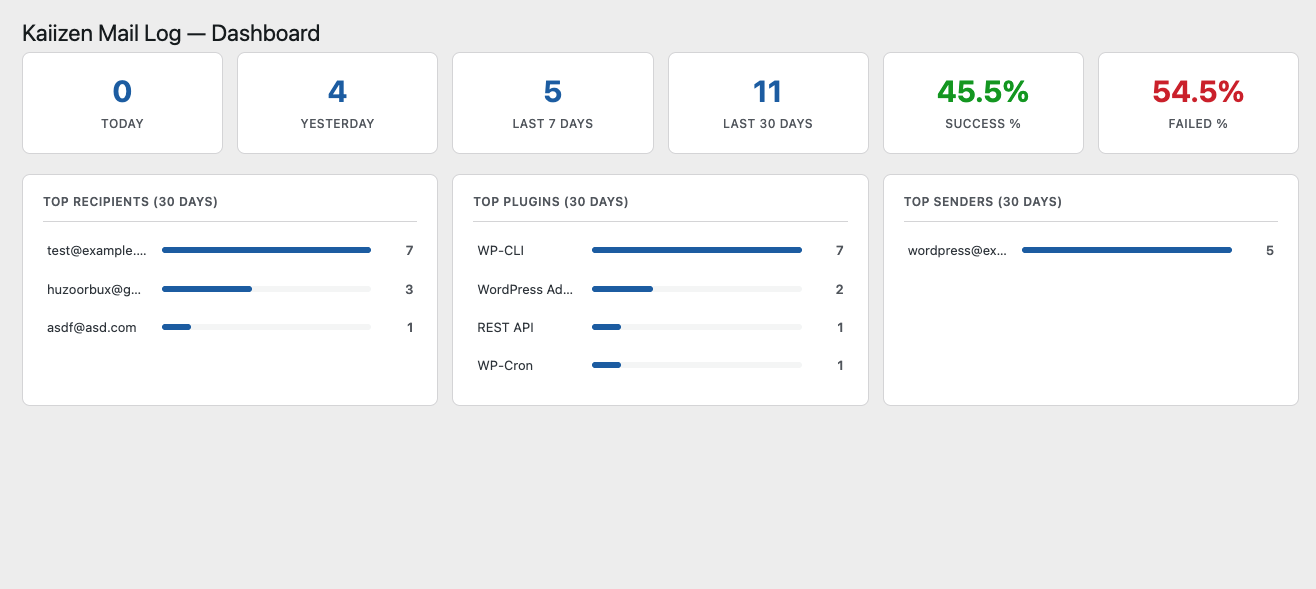Click the wordpress@ex sender entry

pos(1091,251)
